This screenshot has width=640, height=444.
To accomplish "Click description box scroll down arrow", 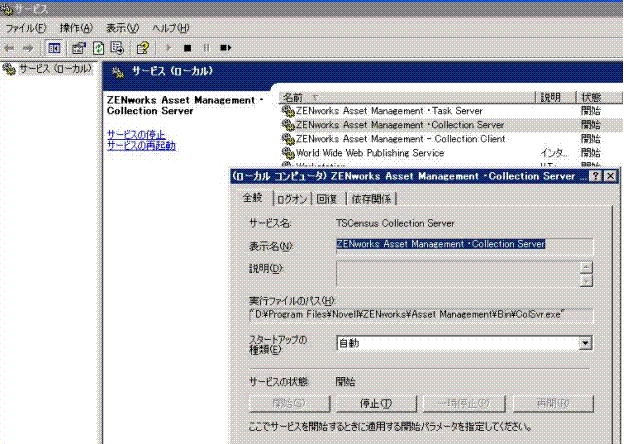I will (586, 281).
